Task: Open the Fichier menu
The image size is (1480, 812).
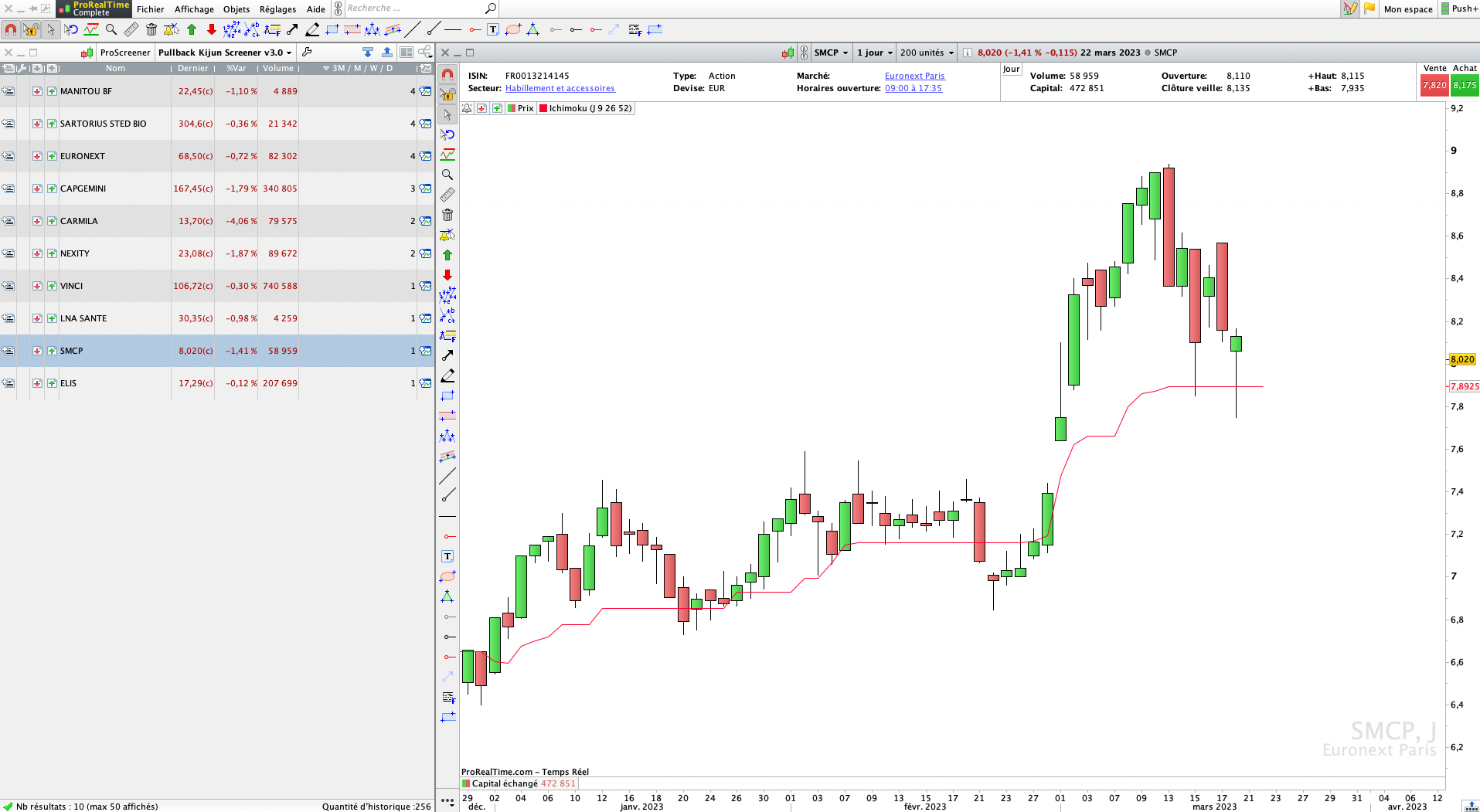Action: 151,9
